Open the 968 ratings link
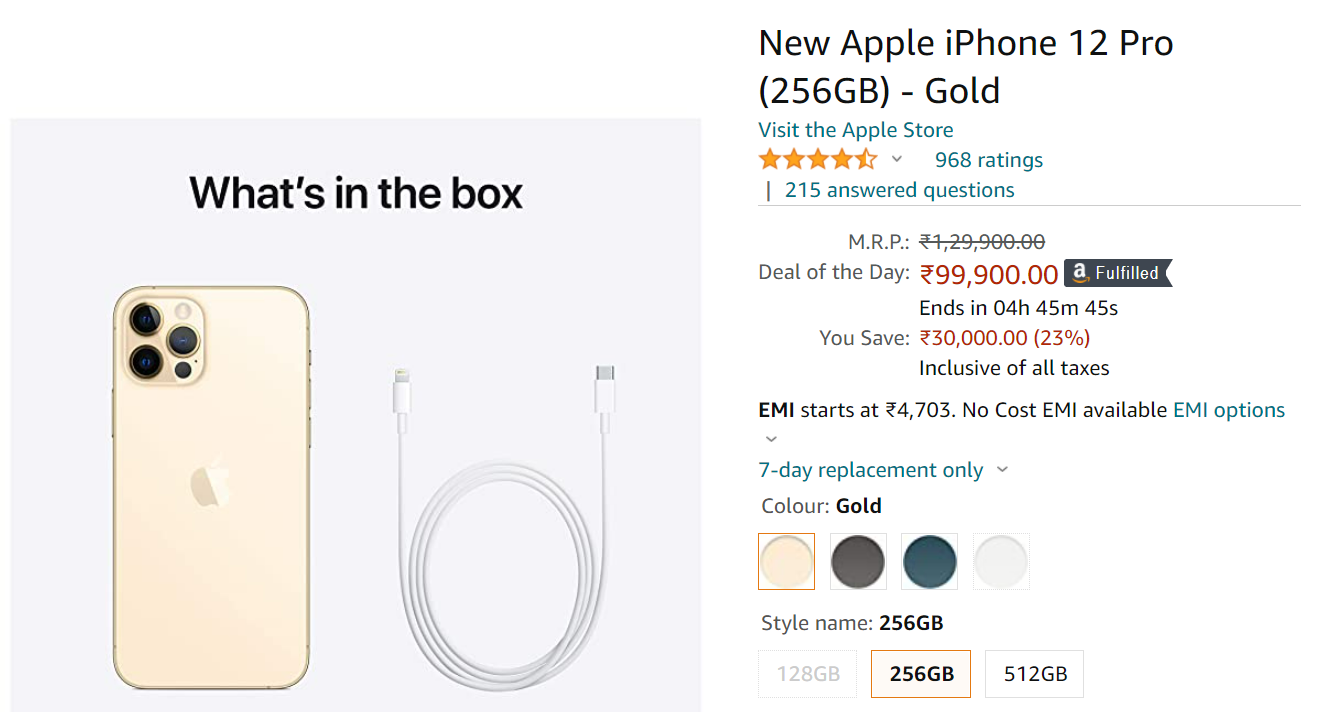1327x712 pixels. pos(988,160)
